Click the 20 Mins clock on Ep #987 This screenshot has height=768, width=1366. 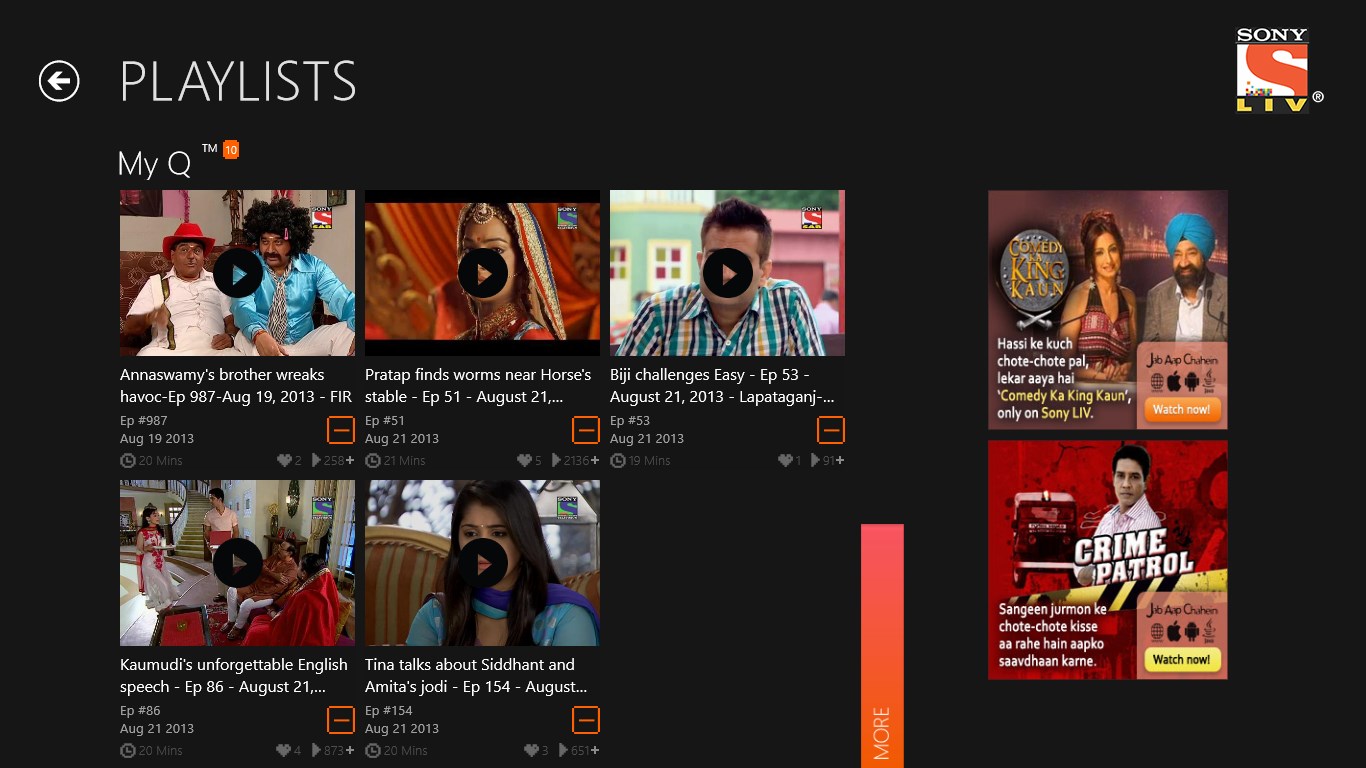coord(128,461)
